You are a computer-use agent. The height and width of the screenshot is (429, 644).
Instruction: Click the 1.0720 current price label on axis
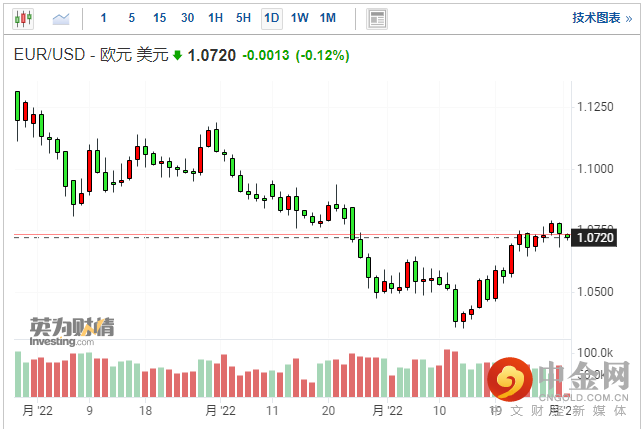tap(595, 237)
